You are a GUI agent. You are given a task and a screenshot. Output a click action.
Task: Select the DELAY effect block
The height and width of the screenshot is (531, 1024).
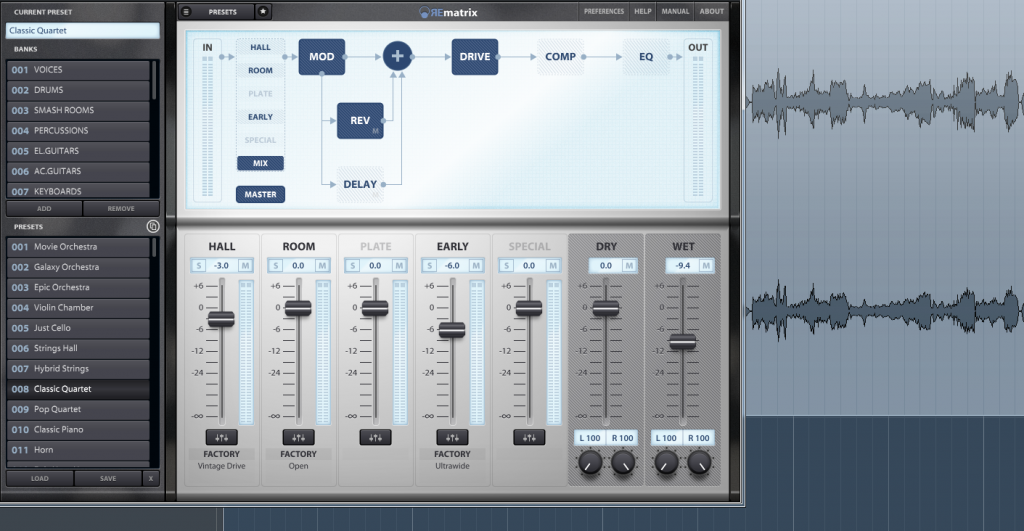pos(360,184)
